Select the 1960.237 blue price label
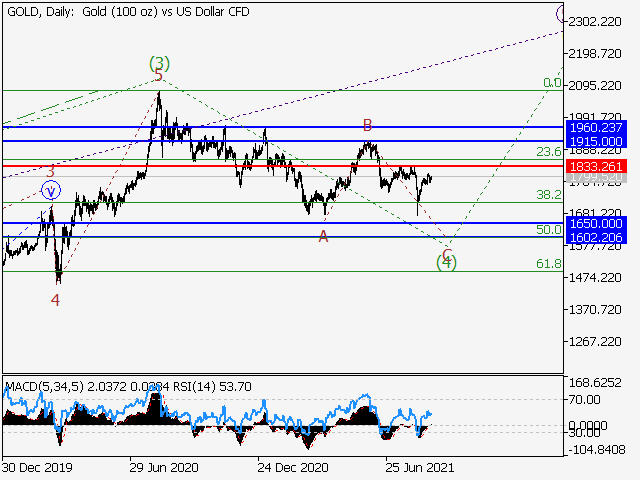 coord(596,128)
